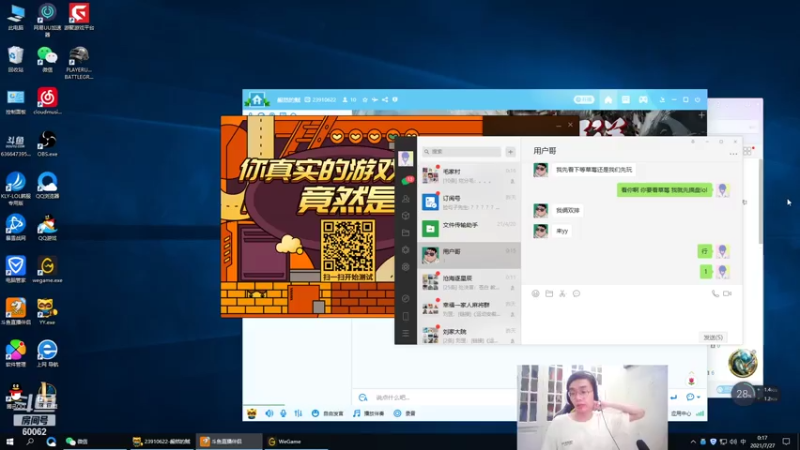Open WeChat contacts icon in sidebar
800x450 pixels.
pos(406,198)
